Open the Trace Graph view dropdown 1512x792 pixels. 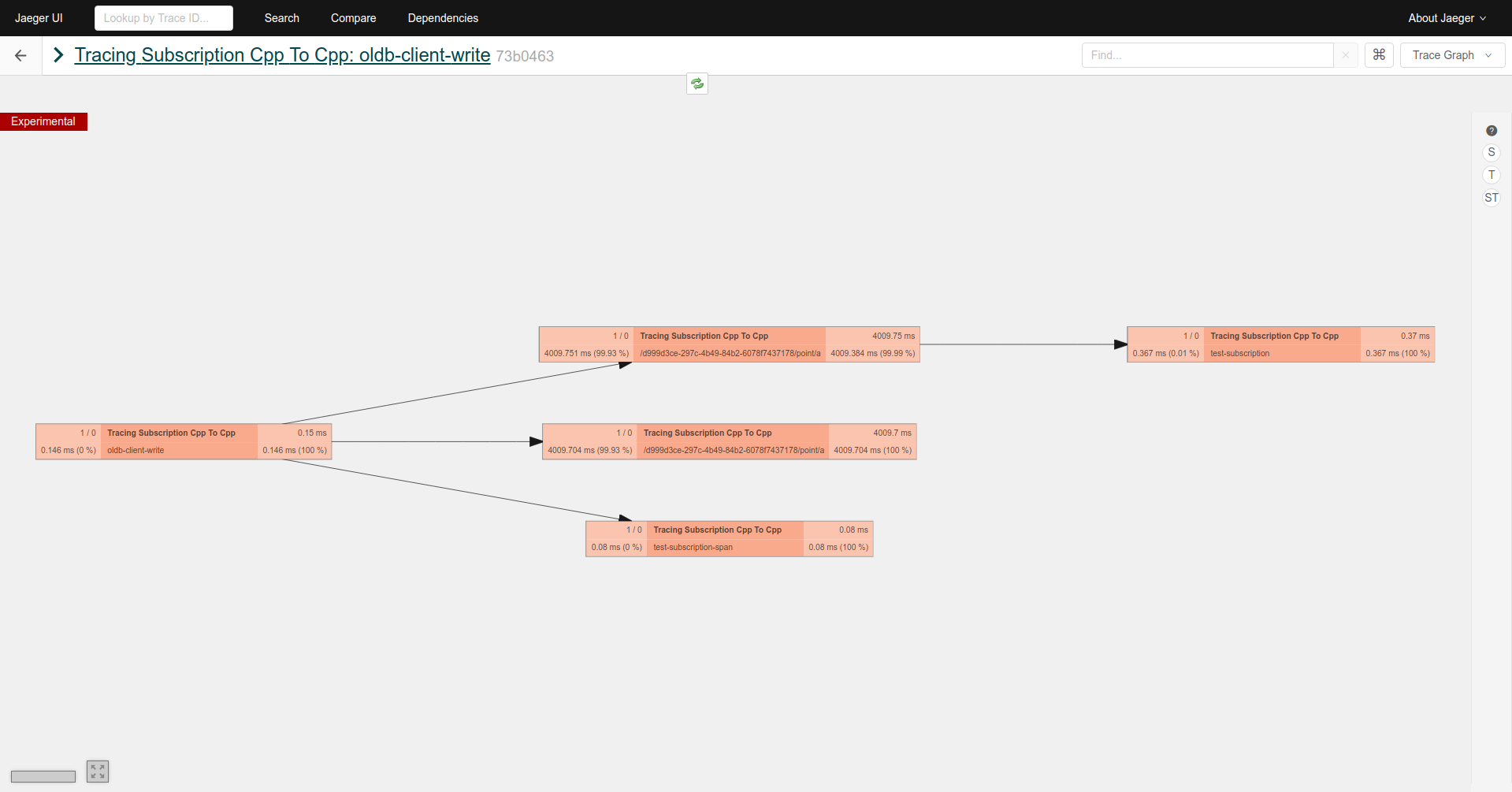point(1451,55)
